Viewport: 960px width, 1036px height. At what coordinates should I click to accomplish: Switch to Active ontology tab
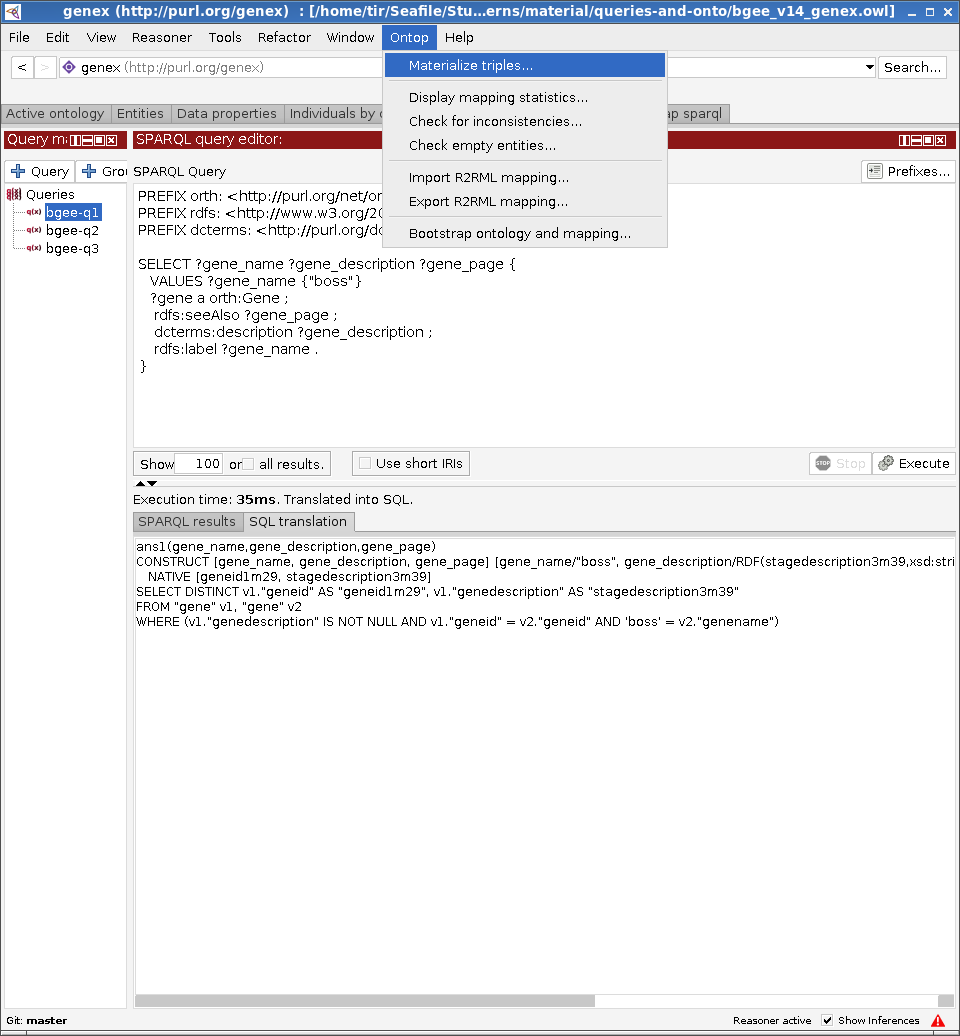click(55, 114)
